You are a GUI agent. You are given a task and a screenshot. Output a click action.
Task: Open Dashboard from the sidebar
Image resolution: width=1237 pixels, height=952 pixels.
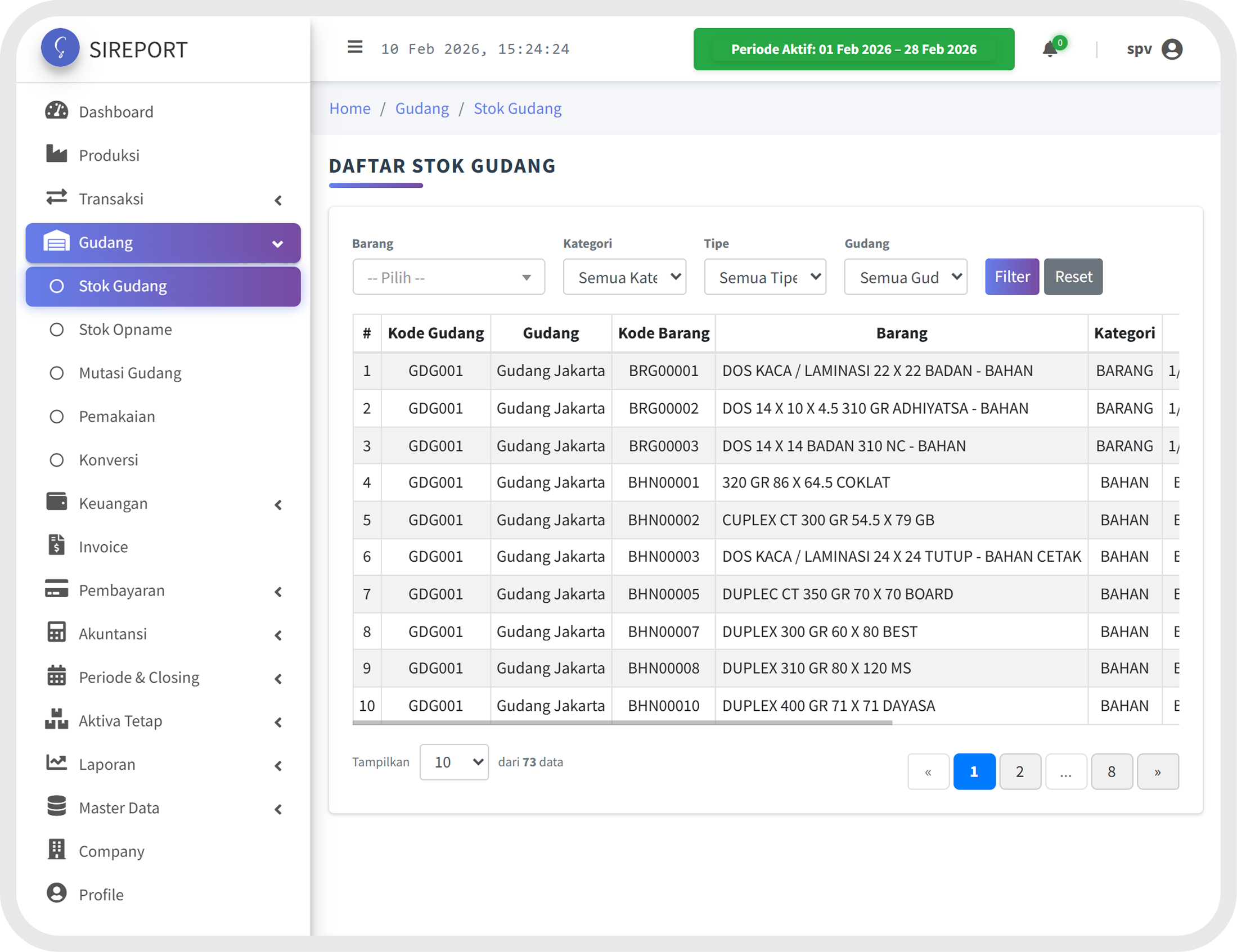coord(115,111)
